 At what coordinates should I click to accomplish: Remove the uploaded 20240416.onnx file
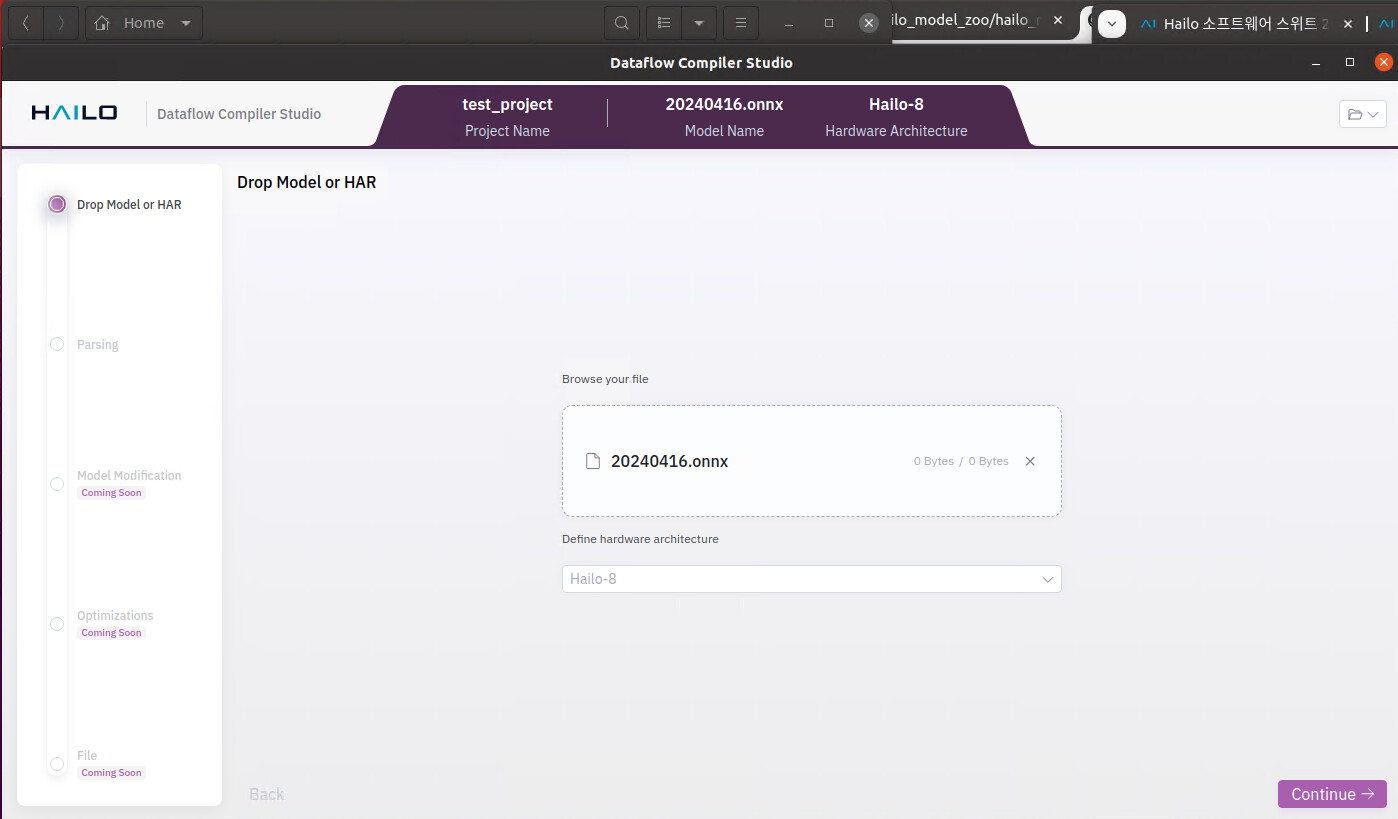click(1030, 461)
